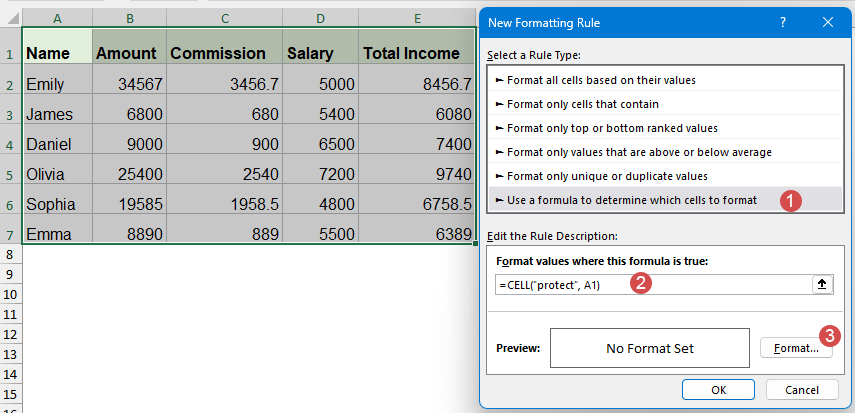Click the Cancel button
Screen dimensions: 855x413
pyautogui.click(x=802, y=389)
